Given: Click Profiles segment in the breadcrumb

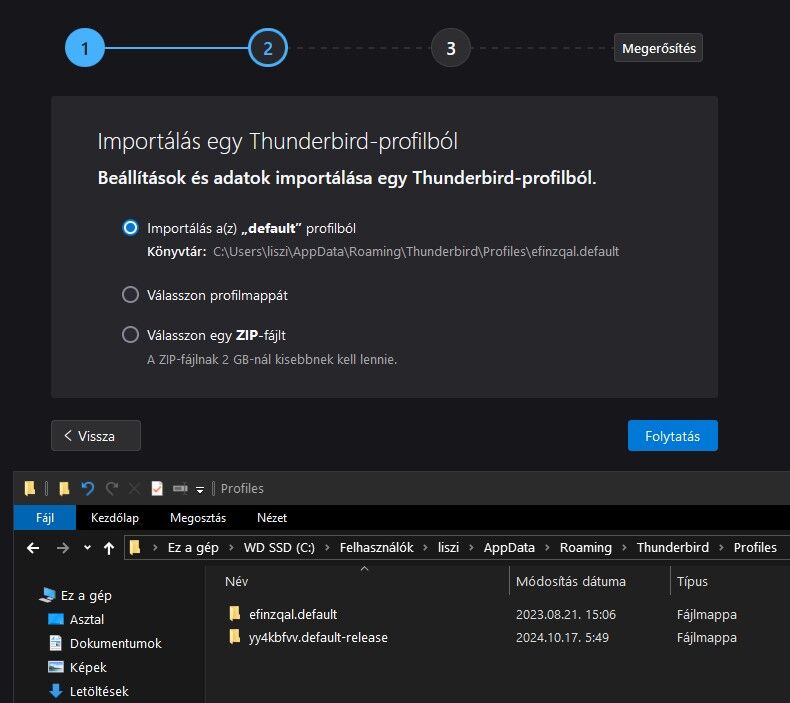Looking at the screenshot, I should point(755,547).
